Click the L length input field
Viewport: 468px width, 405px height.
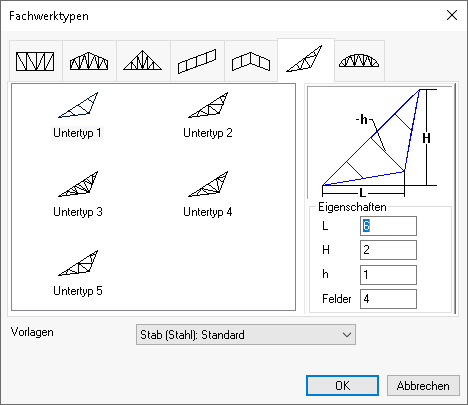pos(388,226)
